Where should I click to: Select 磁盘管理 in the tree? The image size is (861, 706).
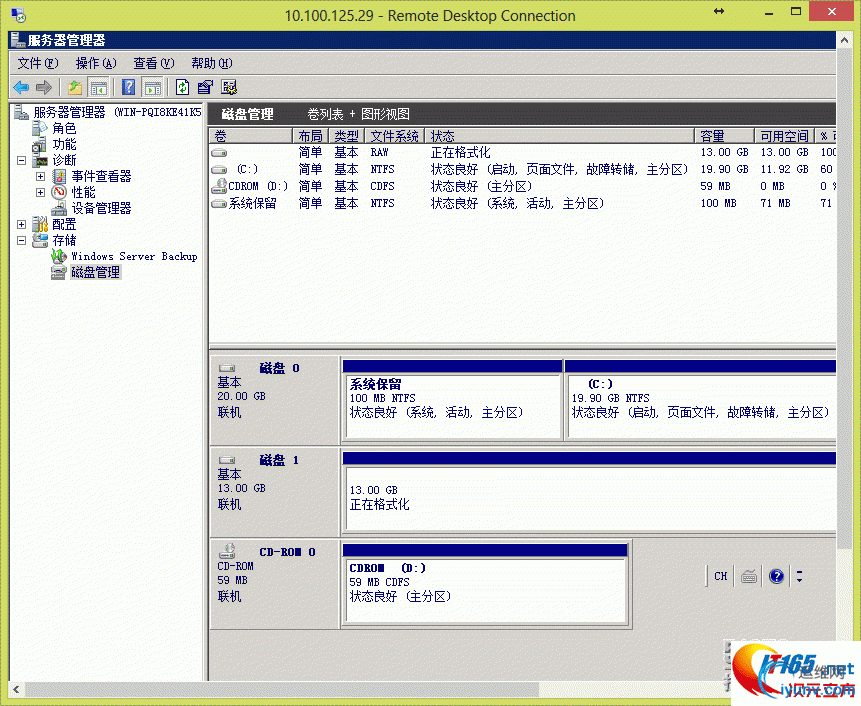96,272
